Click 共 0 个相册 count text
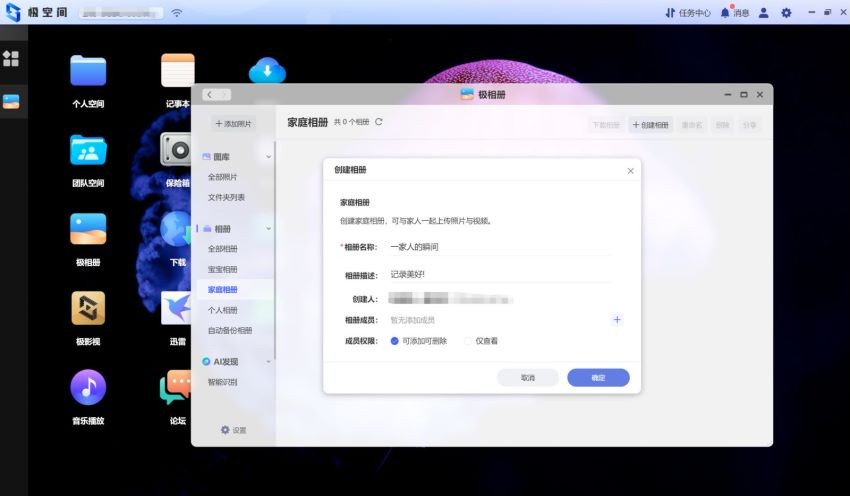 pos(351,122)
